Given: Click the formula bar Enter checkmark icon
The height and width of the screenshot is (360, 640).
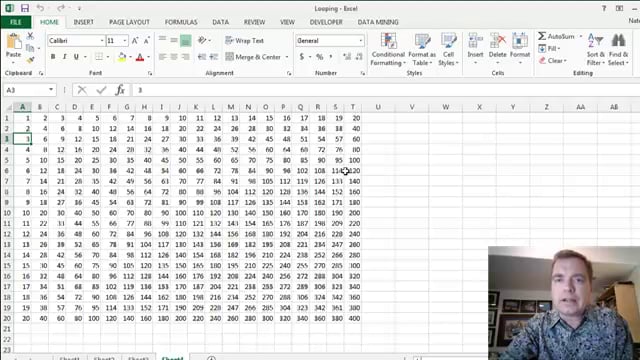Looking at the screenshot, I should pos(101,90).
